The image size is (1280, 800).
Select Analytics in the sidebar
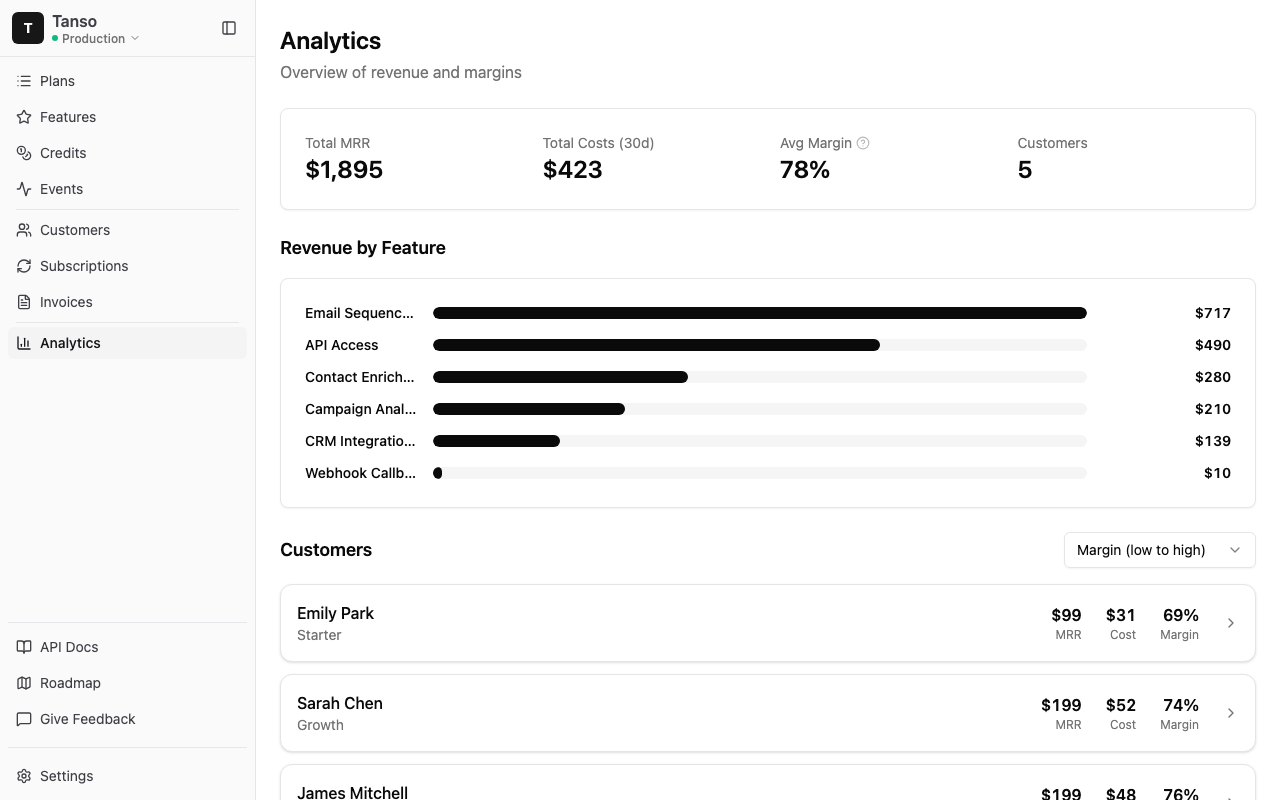(x=70, y=343)
